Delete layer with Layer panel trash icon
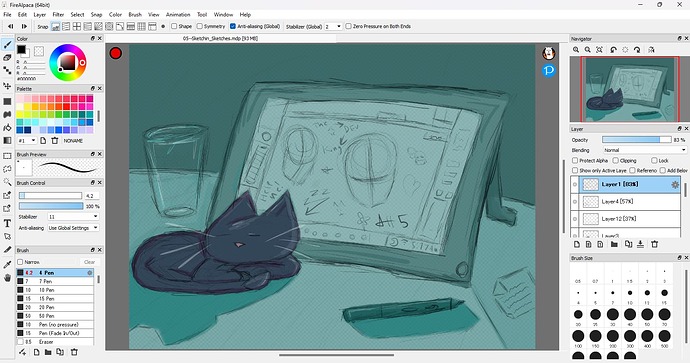The width and height of the screenshot is (690, 363). point(654,244)
